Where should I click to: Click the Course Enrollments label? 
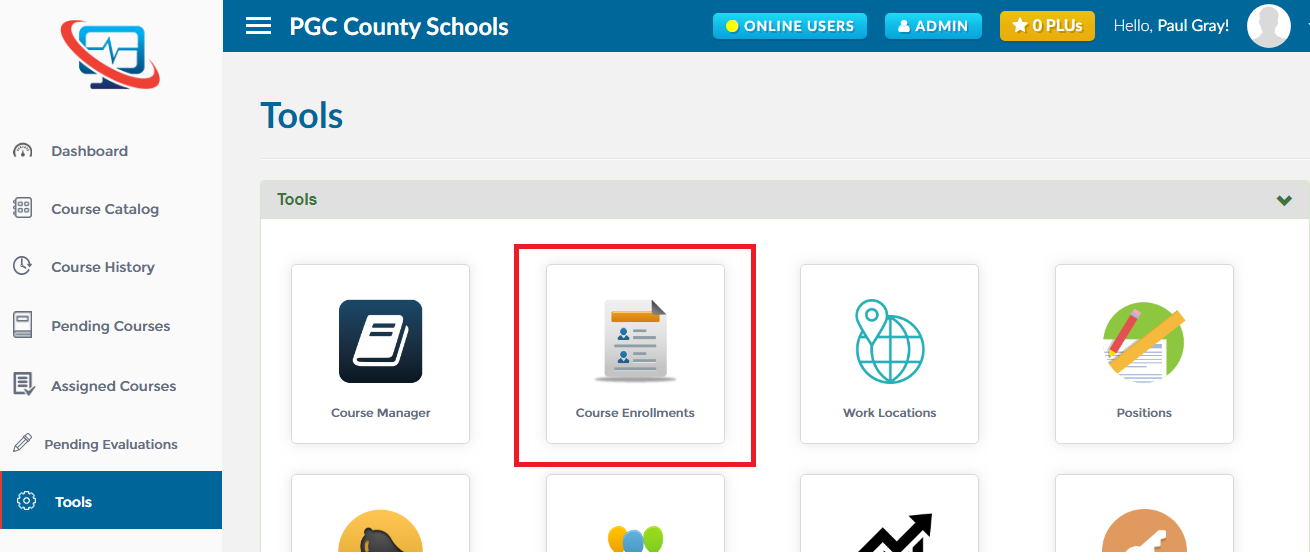coord(635,413)
